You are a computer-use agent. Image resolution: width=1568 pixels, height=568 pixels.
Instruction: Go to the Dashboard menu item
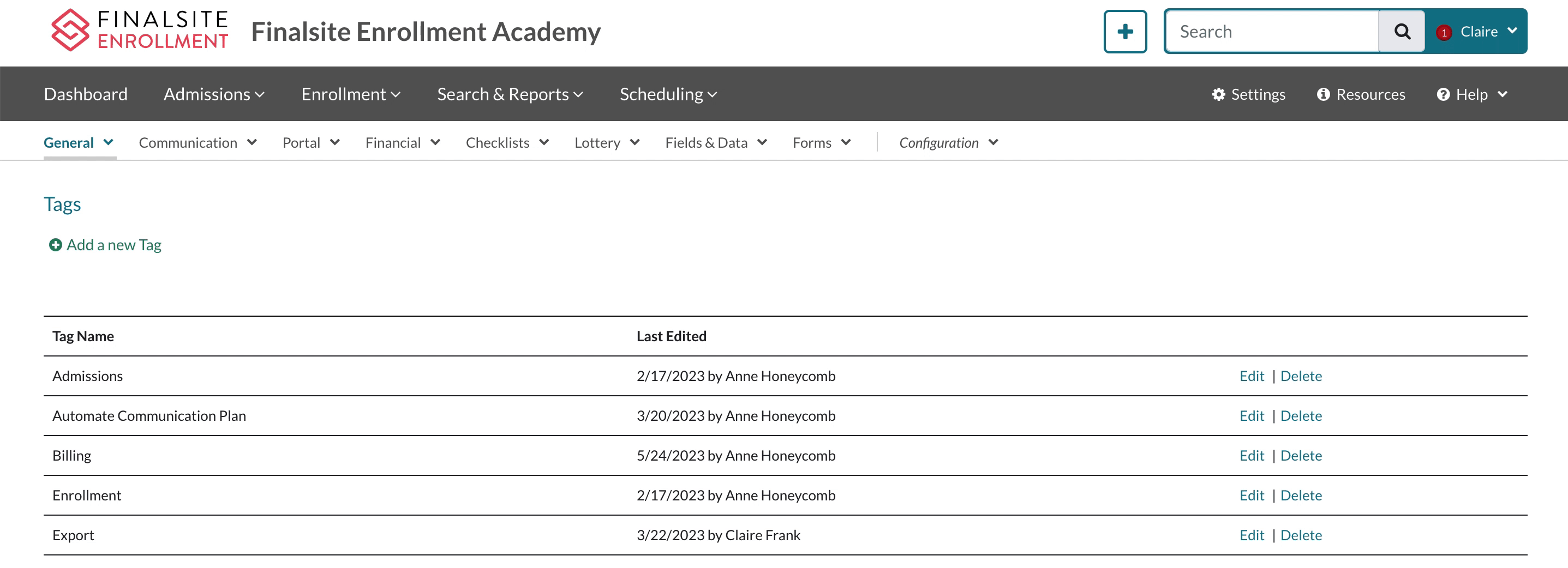(x=86, y=94)
